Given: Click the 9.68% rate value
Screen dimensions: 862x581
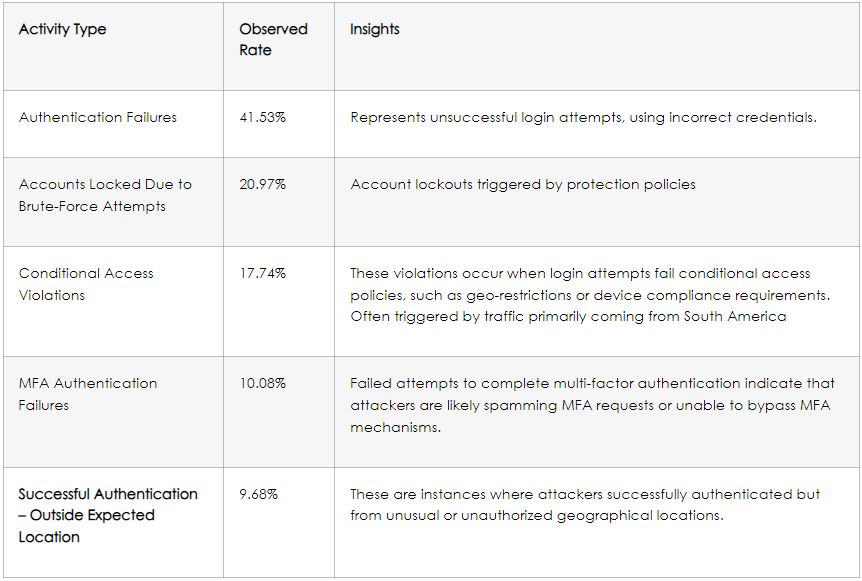Looking at the screenshot, I should 260,494.
